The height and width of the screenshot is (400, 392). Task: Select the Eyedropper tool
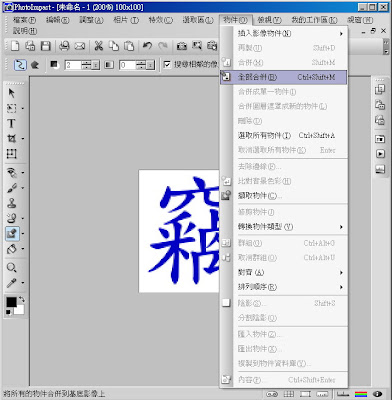tap(12, 283)
